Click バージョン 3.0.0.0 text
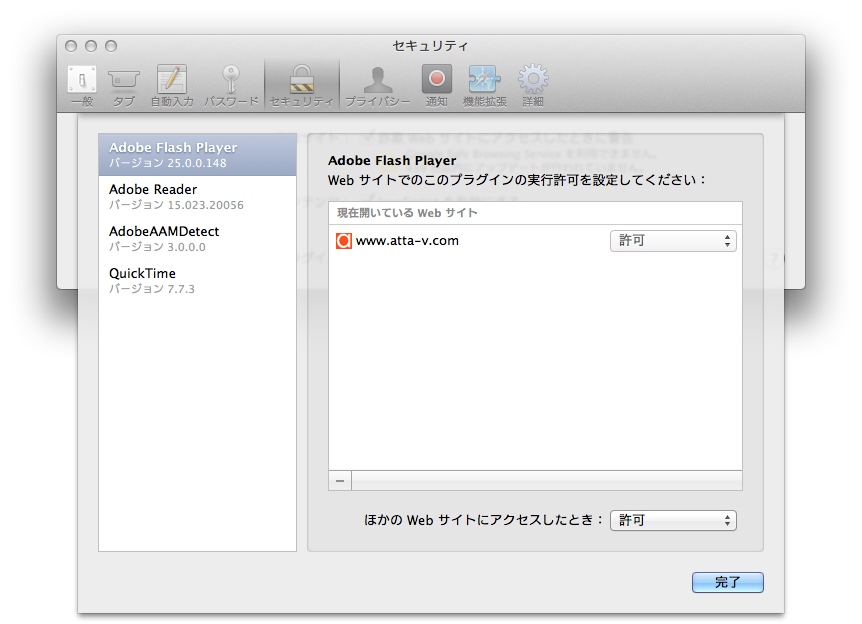Image resolution: width=862 pixels, height=624 pixels. pyautogui.click(x=157, y=247)
